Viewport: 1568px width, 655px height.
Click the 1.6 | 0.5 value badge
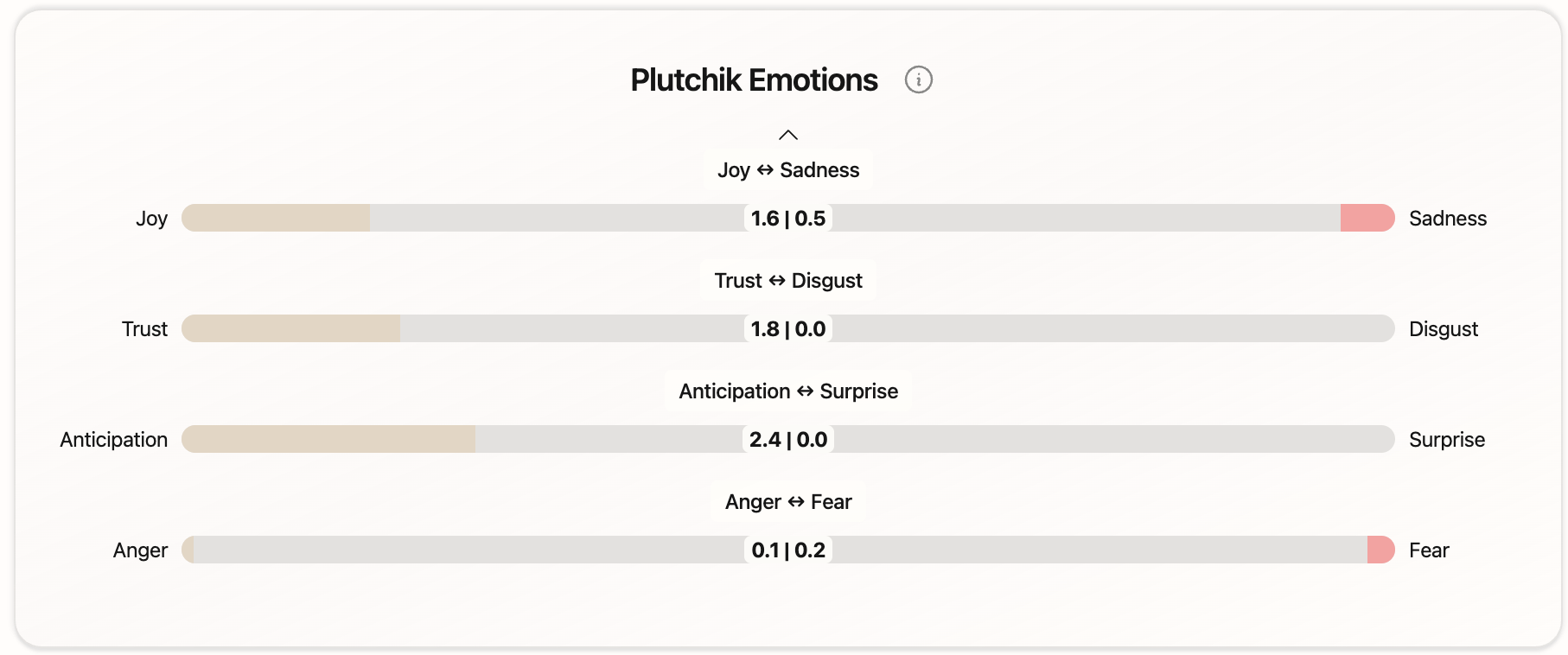[787, 218]
